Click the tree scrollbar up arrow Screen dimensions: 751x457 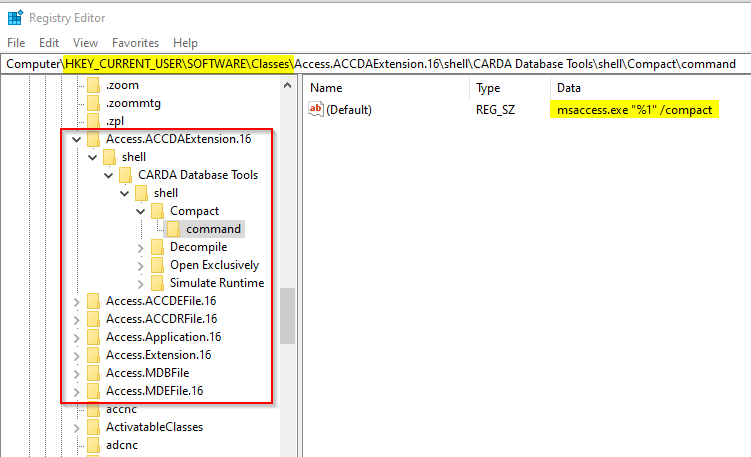pos(287,86)
